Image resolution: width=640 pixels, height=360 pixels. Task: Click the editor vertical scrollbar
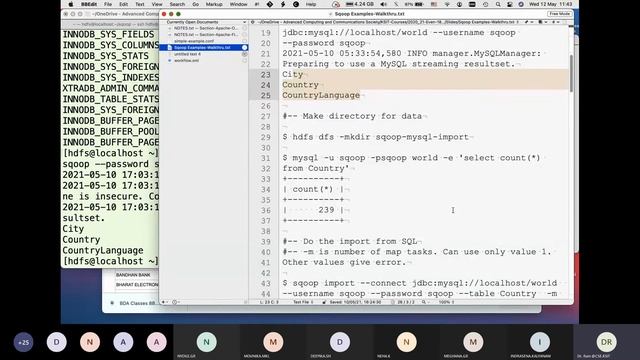(571, 73)
